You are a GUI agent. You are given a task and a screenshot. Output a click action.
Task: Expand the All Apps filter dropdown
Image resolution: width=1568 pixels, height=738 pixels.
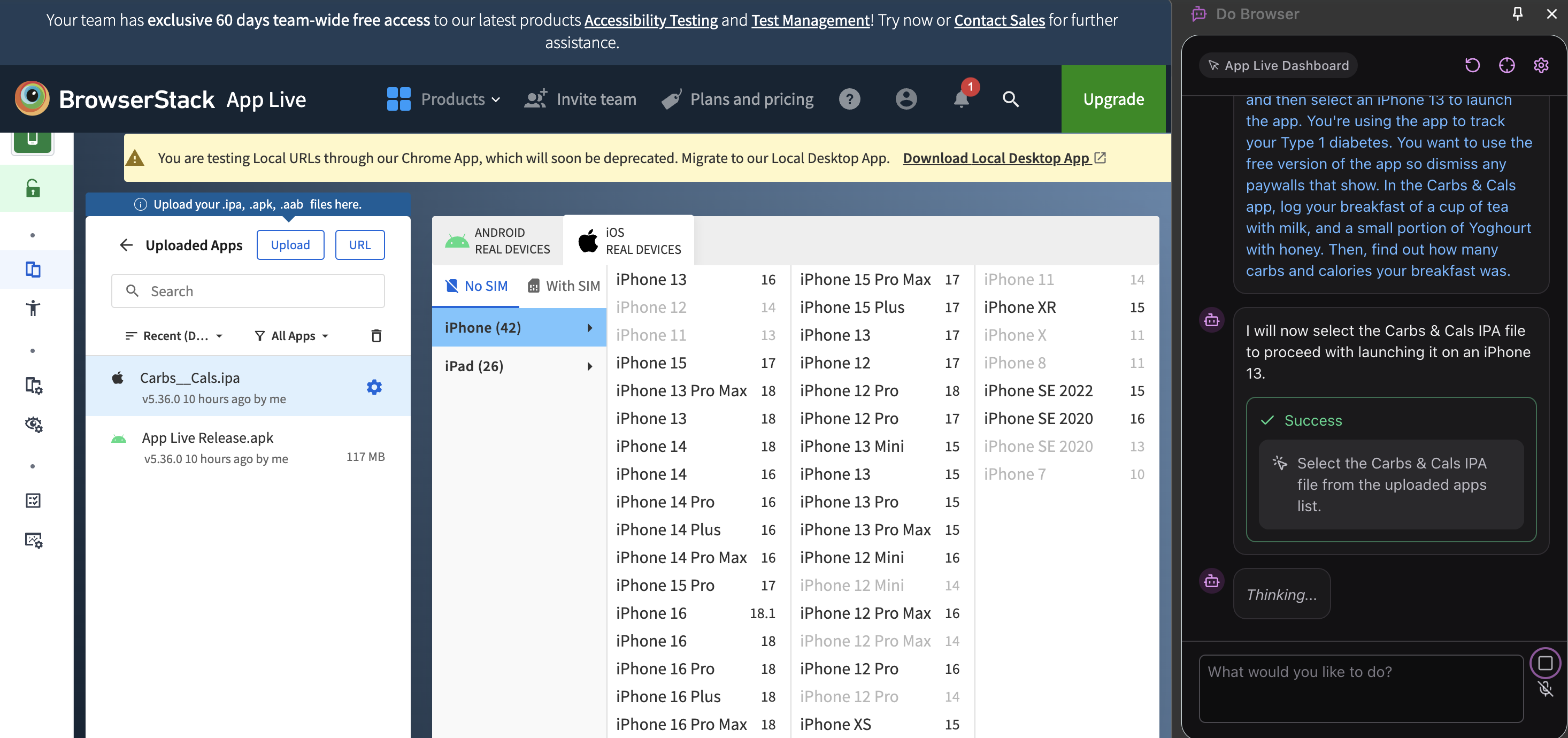(292, 335)
